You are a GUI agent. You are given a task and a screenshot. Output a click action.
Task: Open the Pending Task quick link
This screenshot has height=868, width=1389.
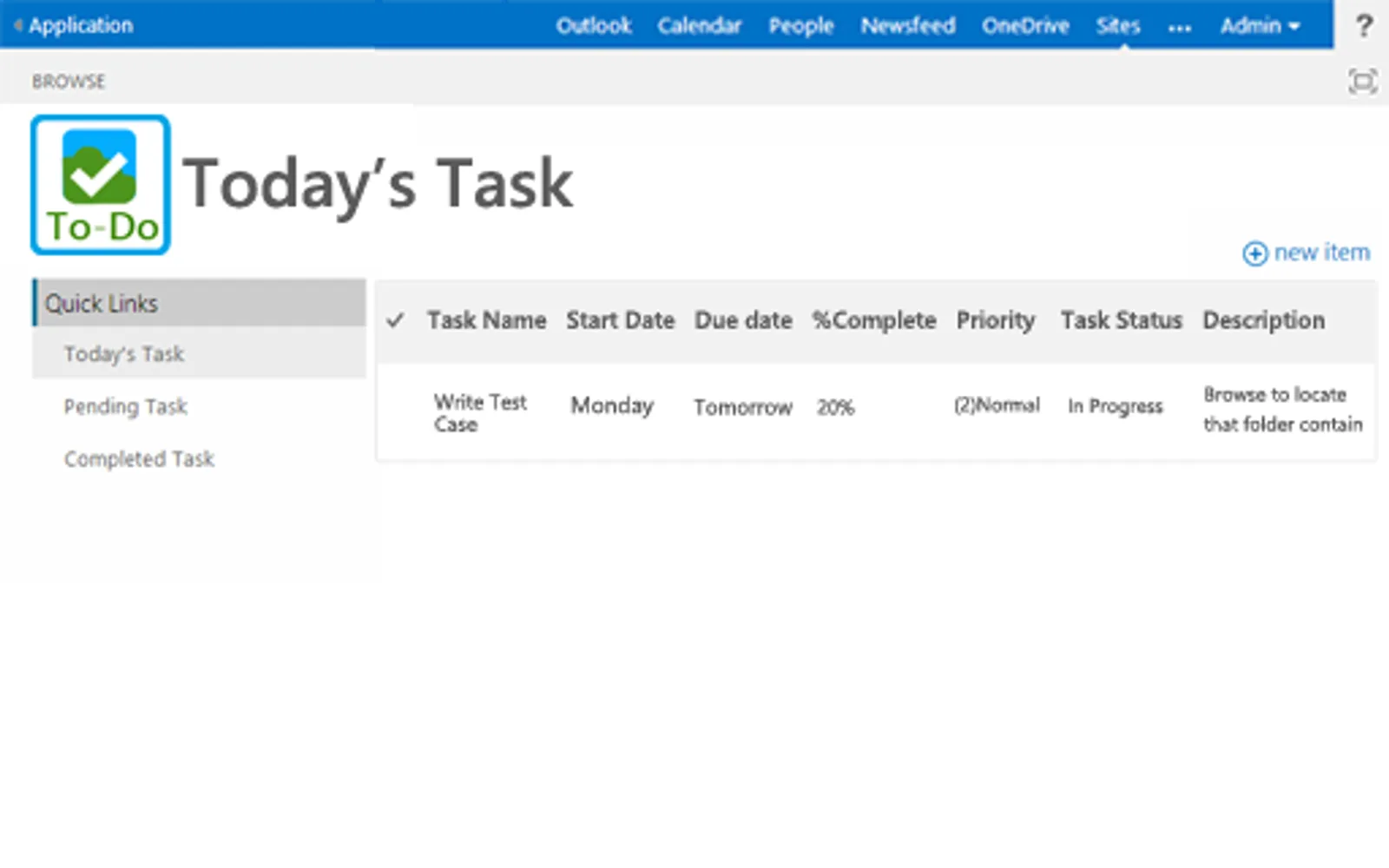click(x=126, y=406)
